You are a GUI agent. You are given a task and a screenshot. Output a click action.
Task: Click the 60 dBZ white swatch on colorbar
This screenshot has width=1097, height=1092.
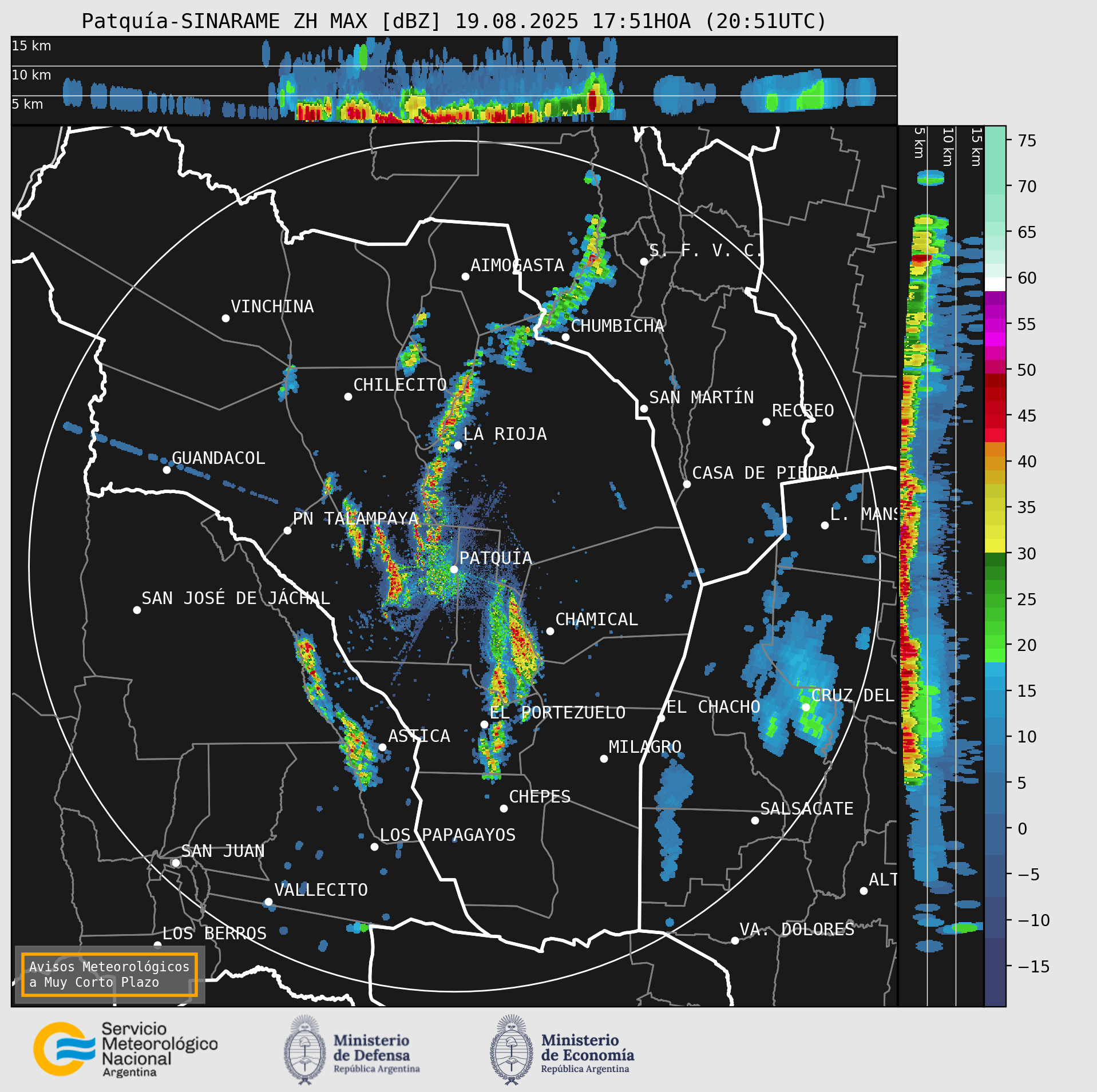995,284
